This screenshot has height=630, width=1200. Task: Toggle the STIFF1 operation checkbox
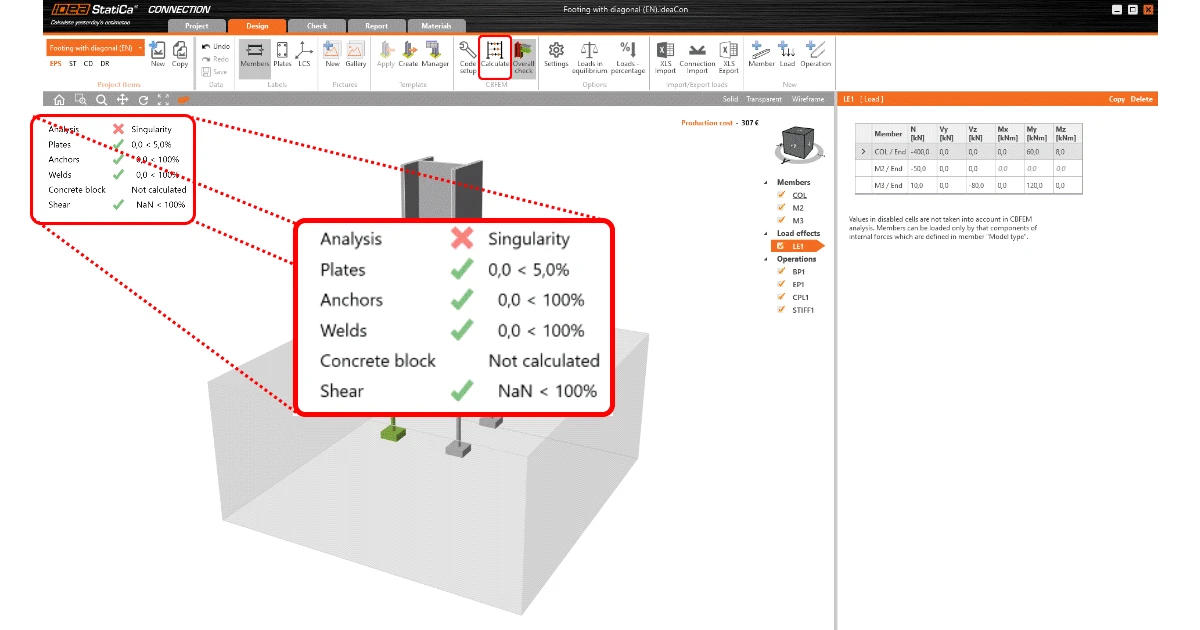[x=783, y=310]
